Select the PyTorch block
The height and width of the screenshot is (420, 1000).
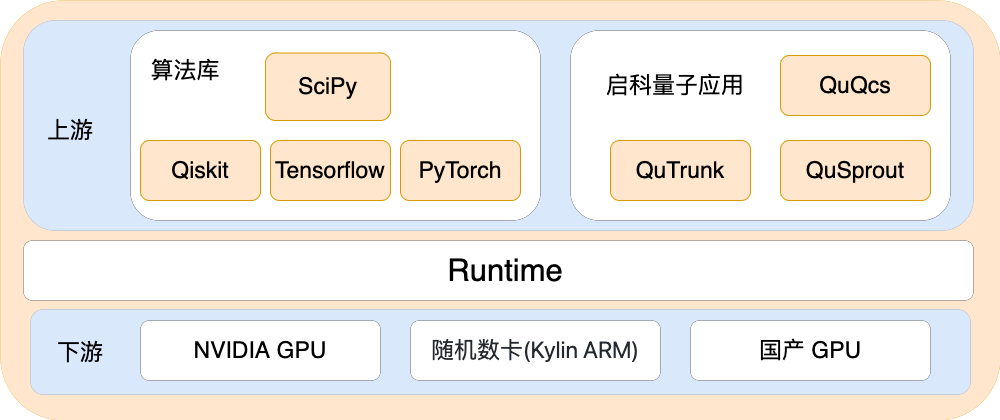coord(460,170)
